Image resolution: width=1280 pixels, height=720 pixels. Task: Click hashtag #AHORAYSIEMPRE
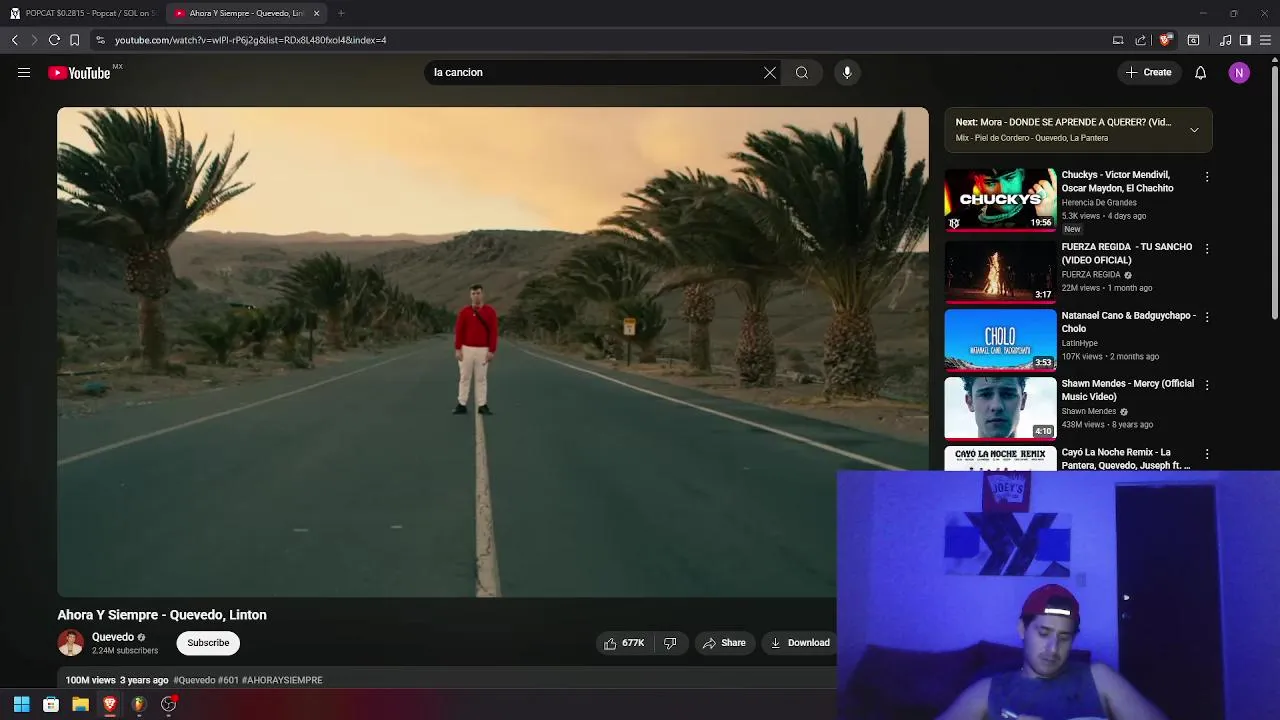coord(282,680)
